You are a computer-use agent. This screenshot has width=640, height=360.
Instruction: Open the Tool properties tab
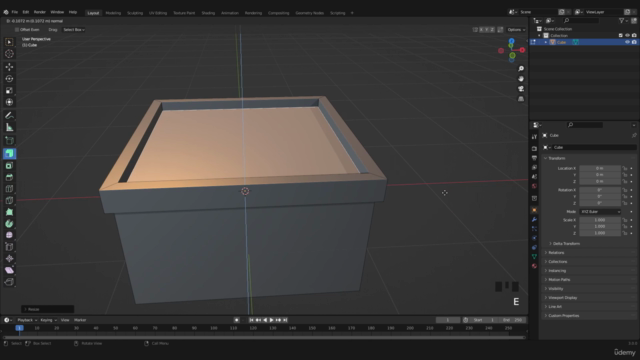(534, 137)
